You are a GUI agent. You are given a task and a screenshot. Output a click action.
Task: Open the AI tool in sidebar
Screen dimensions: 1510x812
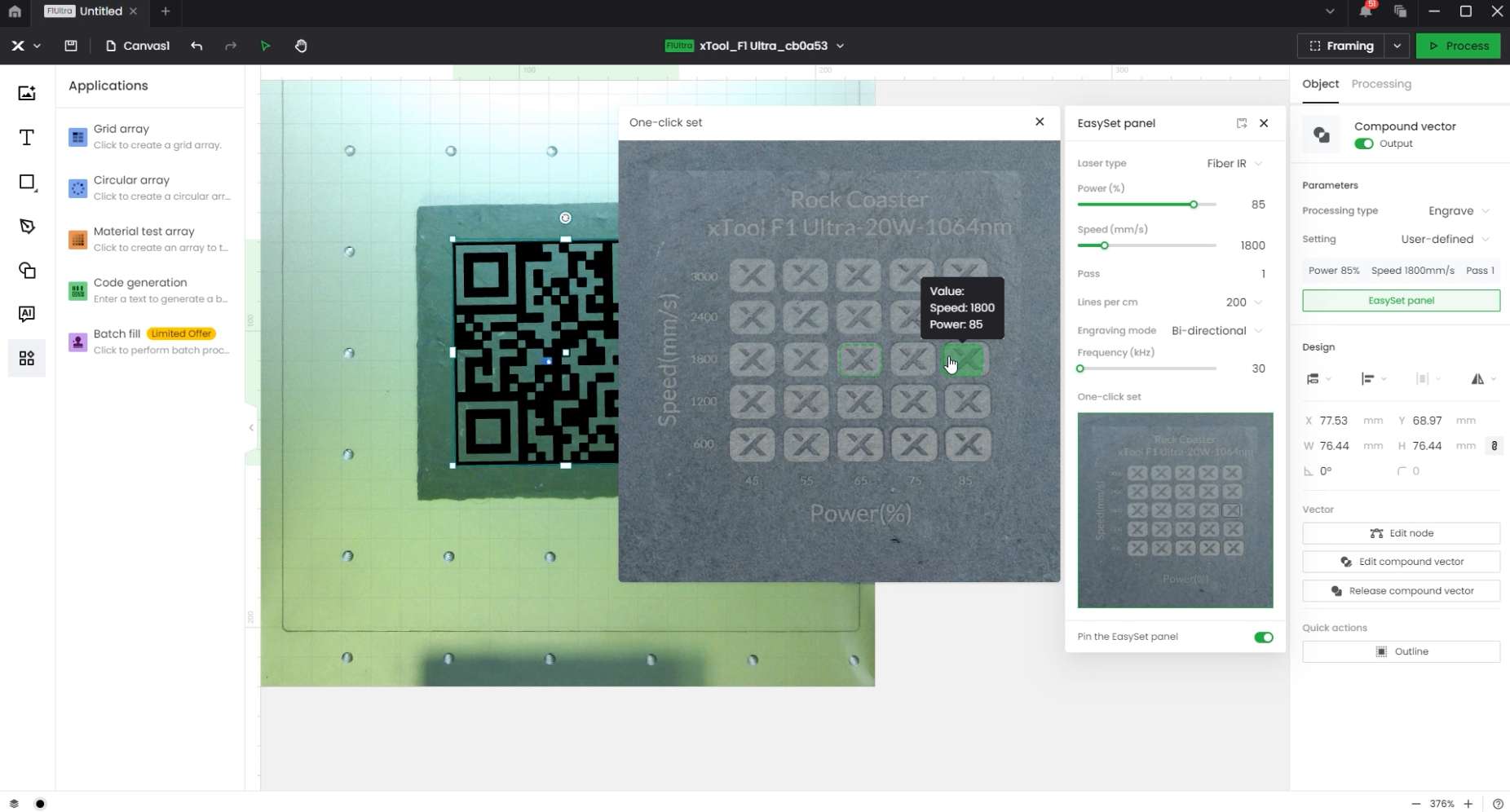point(27,314)
